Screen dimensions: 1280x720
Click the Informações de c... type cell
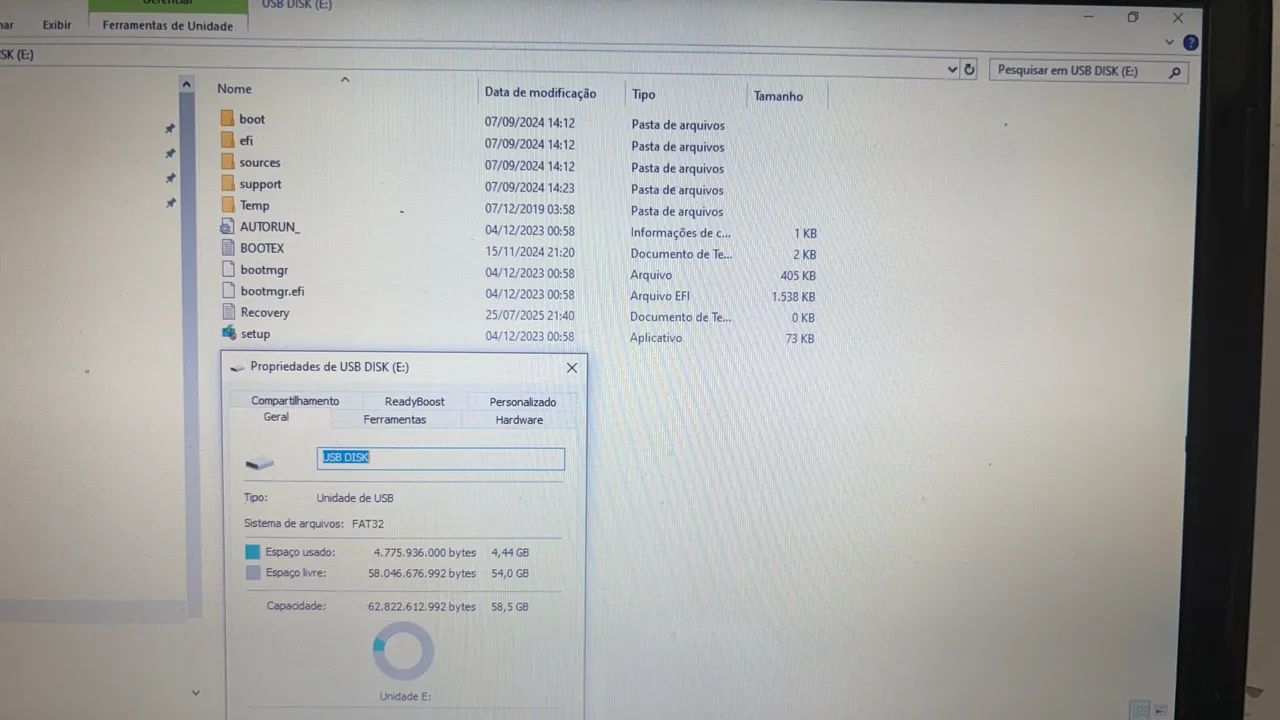tap(680, 233)
